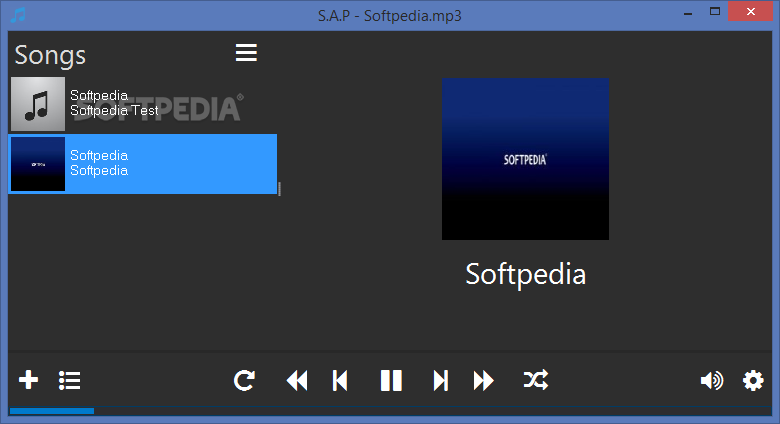Click the playback progress bar
The height and width of the screenshot is (424, 780).
(x=390, y=411)
